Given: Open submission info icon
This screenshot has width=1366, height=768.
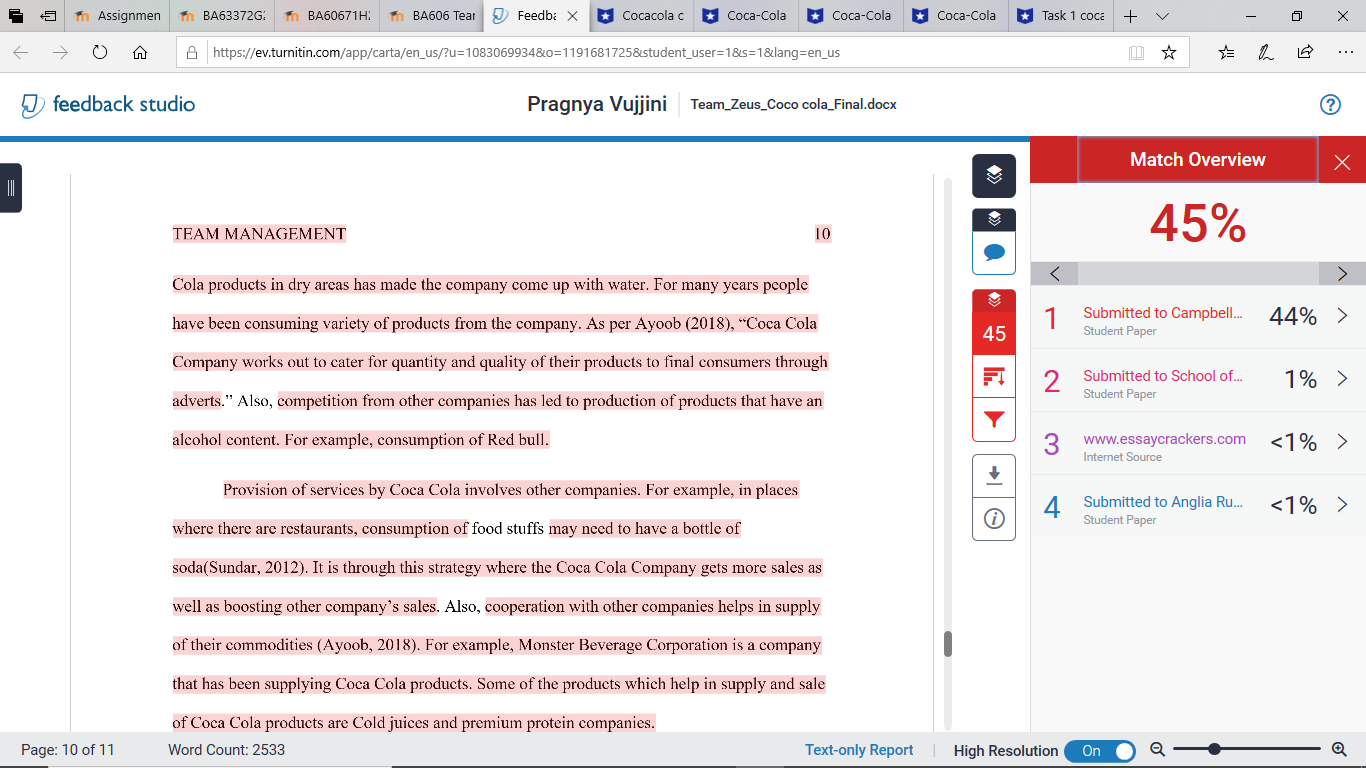Looking at the screenshot, I should (x=994, y=519).
